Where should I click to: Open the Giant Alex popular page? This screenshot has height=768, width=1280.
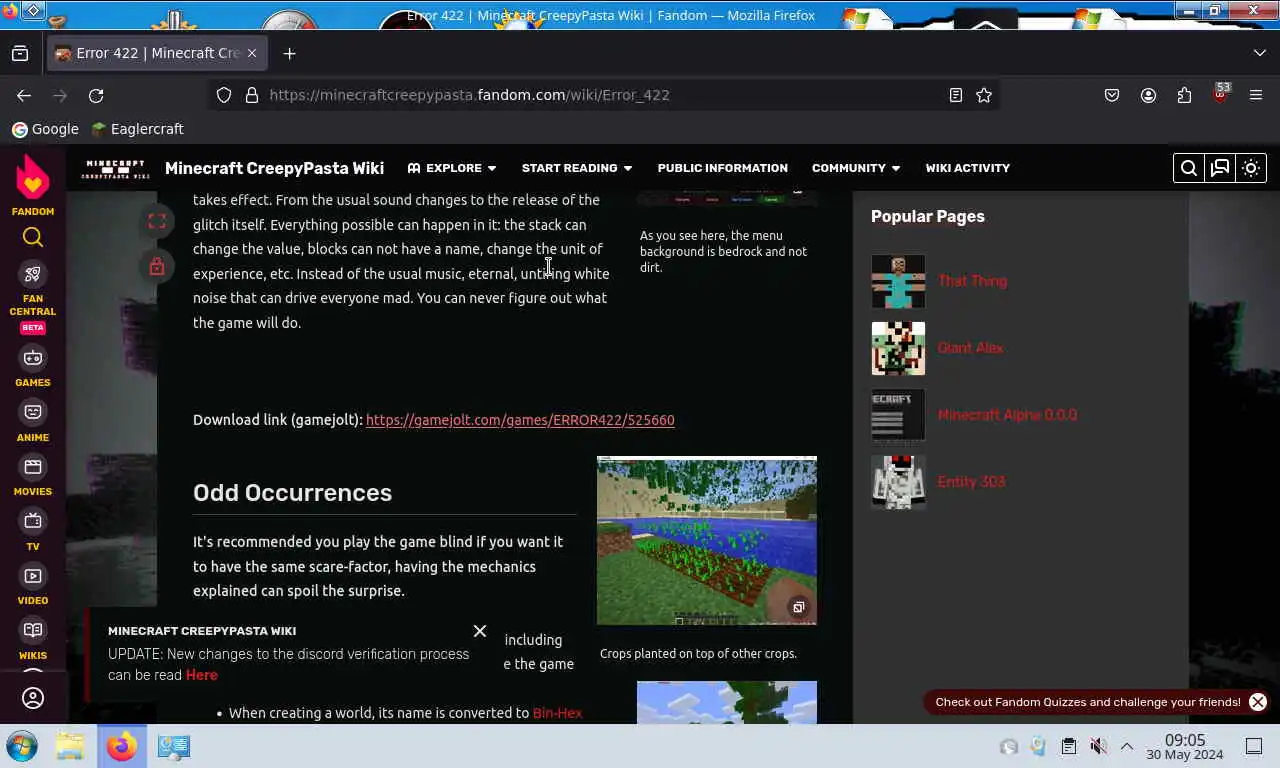pos(970,348)
